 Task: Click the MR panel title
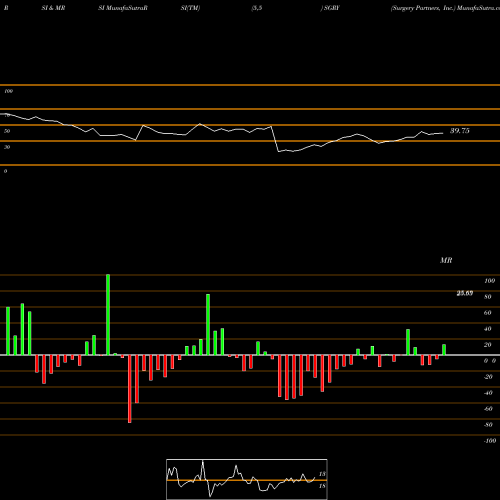coord(446,260)
